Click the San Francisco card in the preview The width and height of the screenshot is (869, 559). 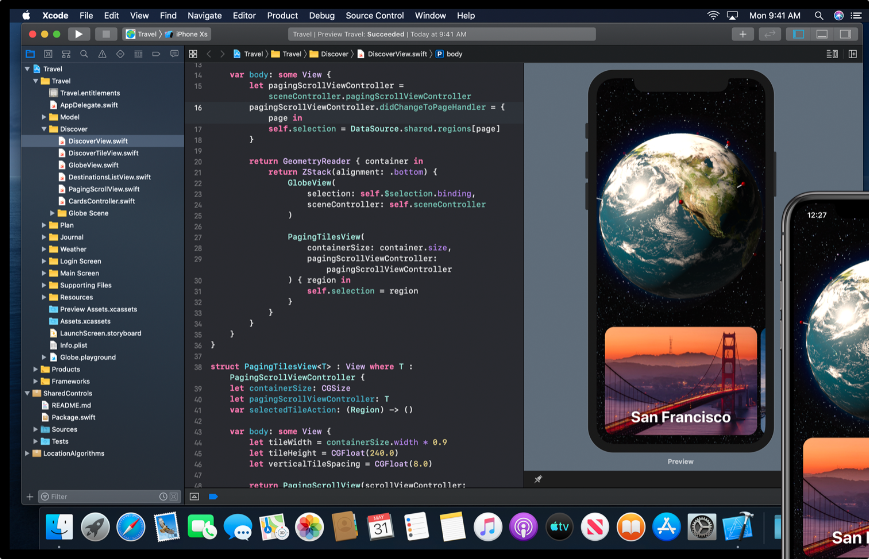[x=681, y=381]
